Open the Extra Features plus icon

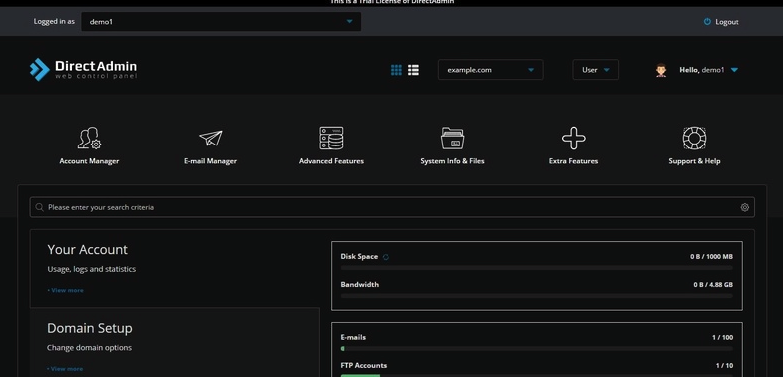point(574,138)
